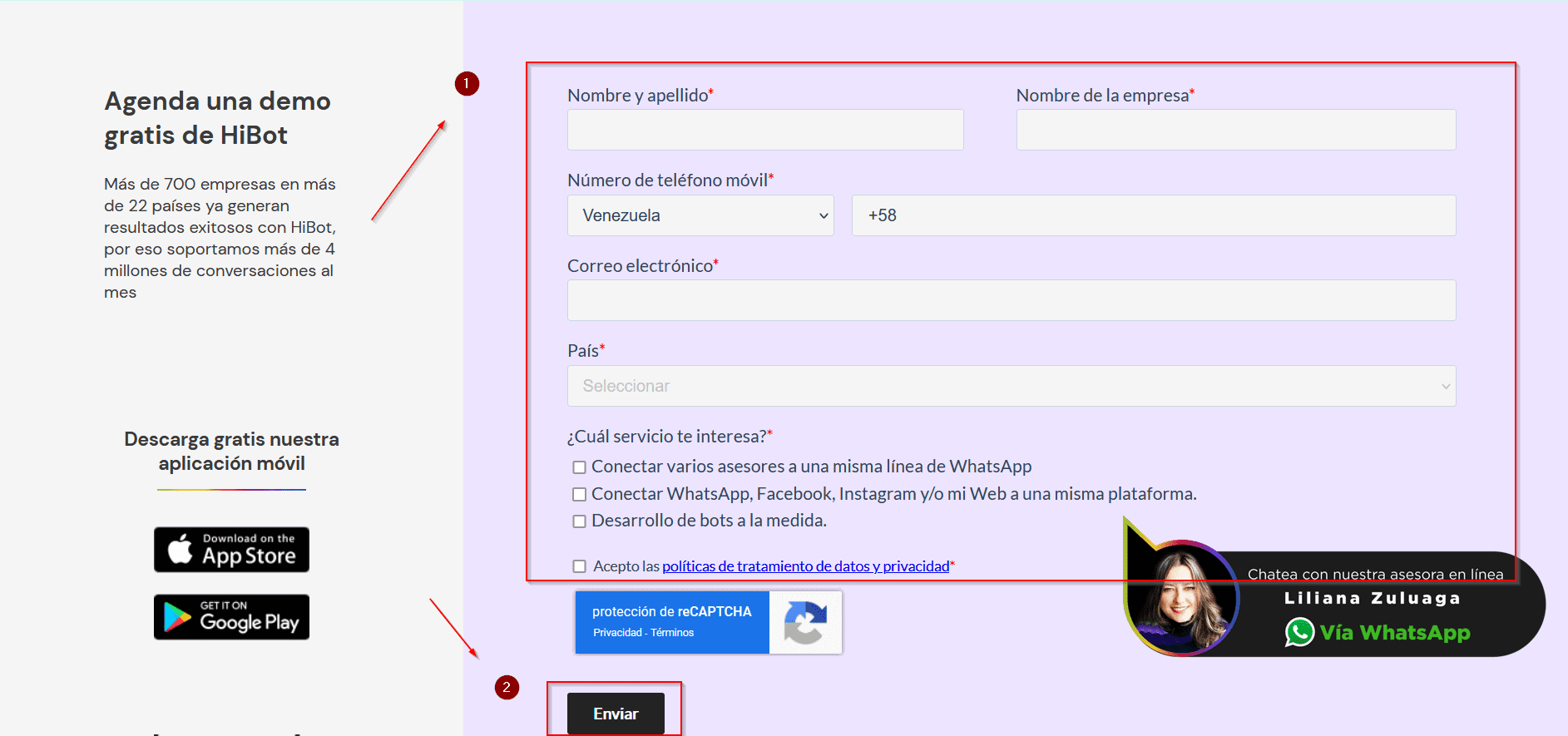The image size is (1568, 736).
Task: Open reCAPTCHA Términos link
Action: pos(672,633)
